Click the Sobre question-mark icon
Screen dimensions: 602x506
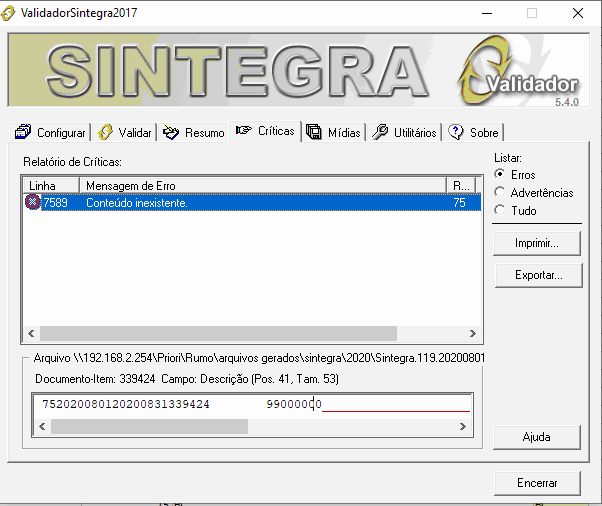point(456,132)
